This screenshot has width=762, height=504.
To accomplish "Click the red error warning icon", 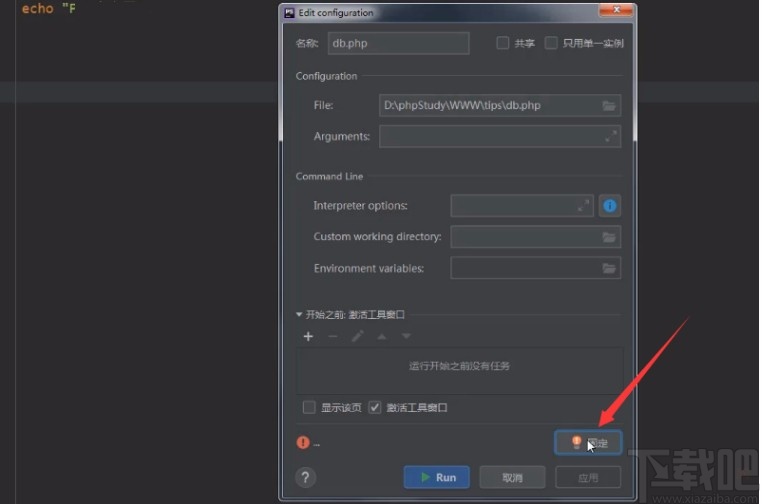I will [x=303, y=443].
